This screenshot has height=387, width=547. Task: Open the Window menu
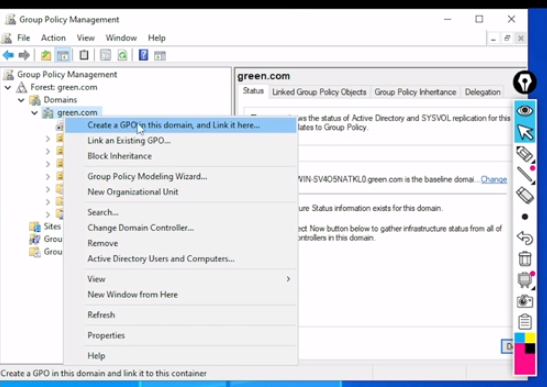121,38
